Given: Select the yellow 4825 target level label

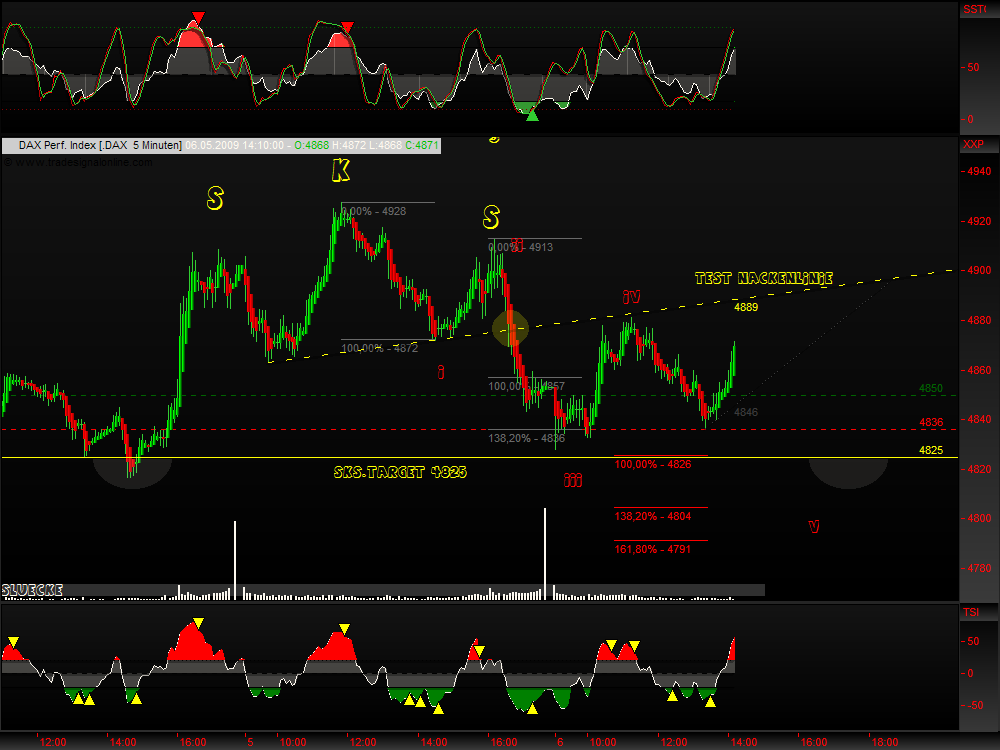Looking at the screenshot, I should 930,450.
